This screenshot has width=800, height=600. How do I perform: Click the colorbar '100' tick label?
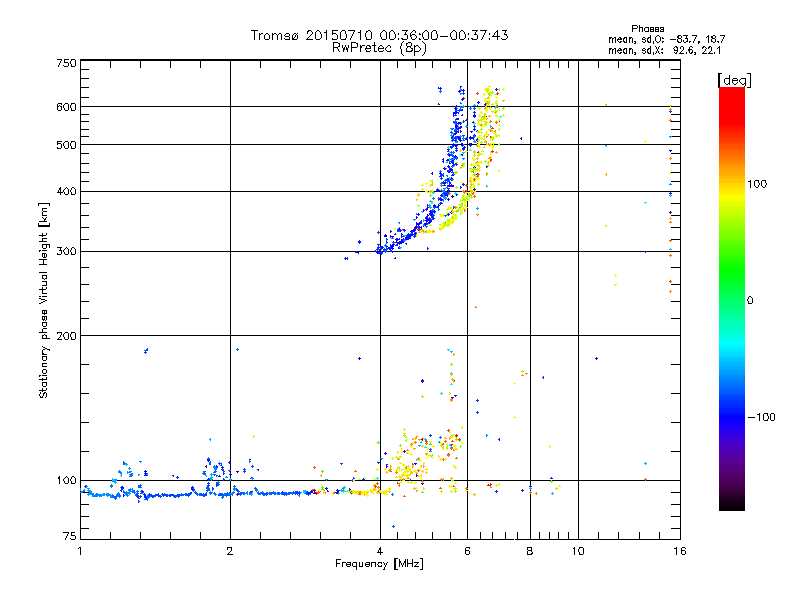(757, 184)
